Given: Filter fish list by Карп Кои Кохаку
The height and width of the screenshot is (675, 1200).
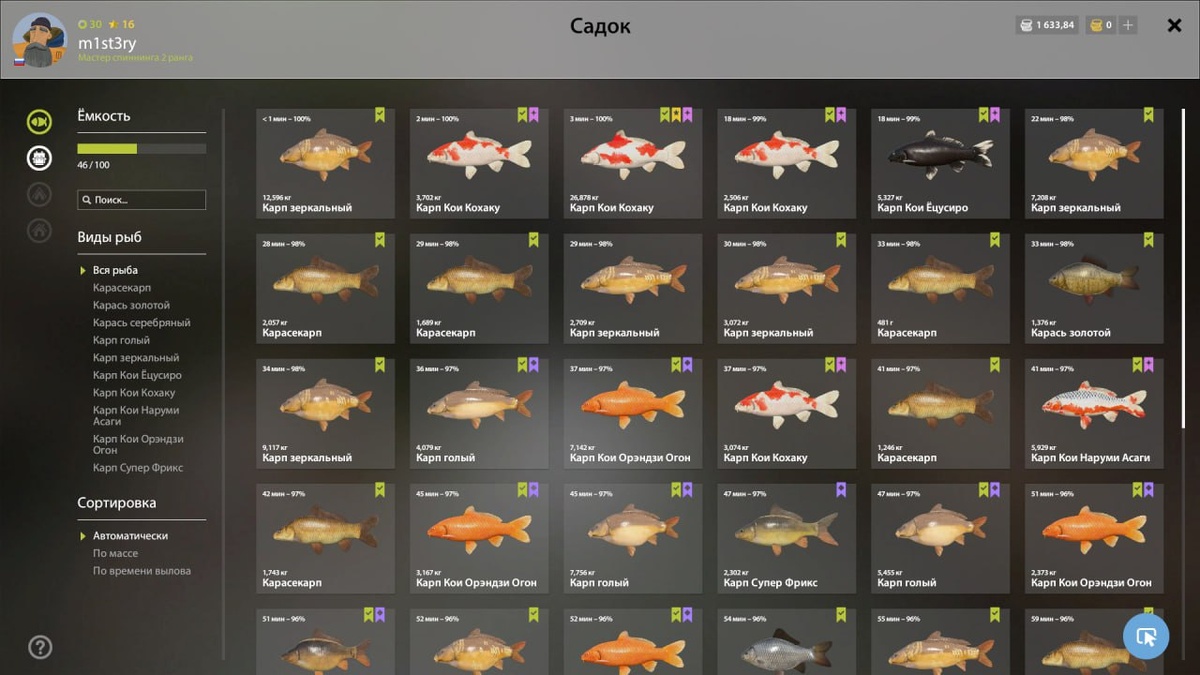Looking at the screenshot, I should pos(134,393).
